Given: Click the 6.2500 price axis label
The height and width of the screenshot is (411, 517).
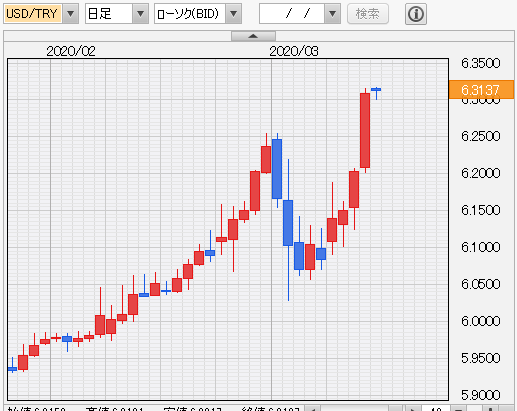Looking at the screenshot, I should (x=480, y=136).
